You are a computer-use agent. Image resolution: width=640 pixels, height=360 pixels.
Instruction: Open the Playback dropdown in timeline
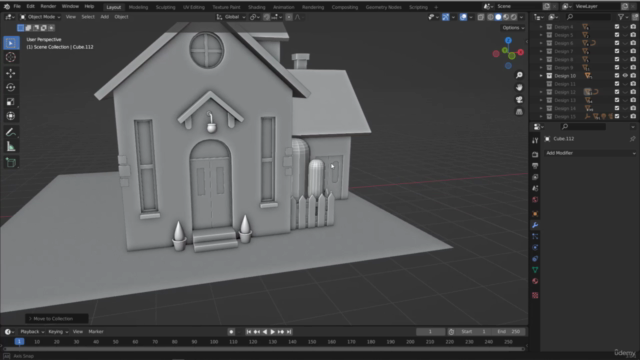click(x=32, y=332)
